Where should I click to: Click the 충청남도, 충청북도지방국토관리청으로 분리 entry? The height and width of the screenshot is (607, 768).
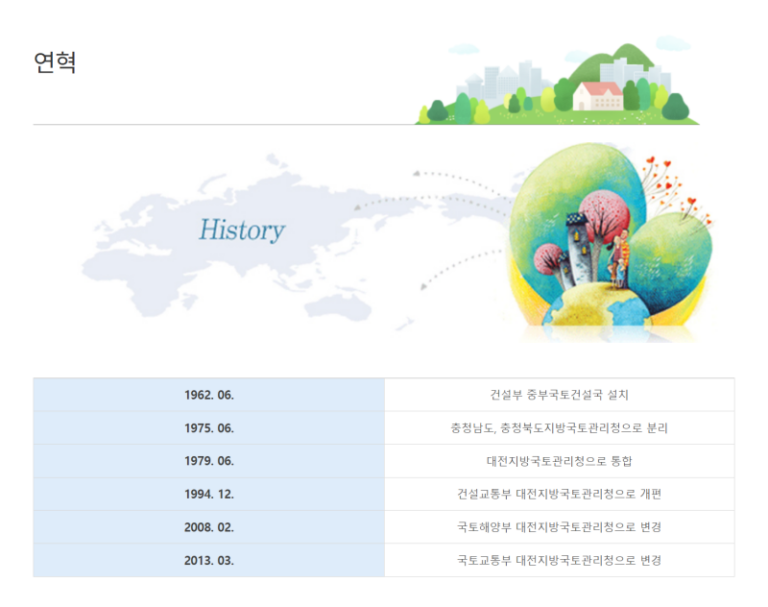(x=559, y=428)
